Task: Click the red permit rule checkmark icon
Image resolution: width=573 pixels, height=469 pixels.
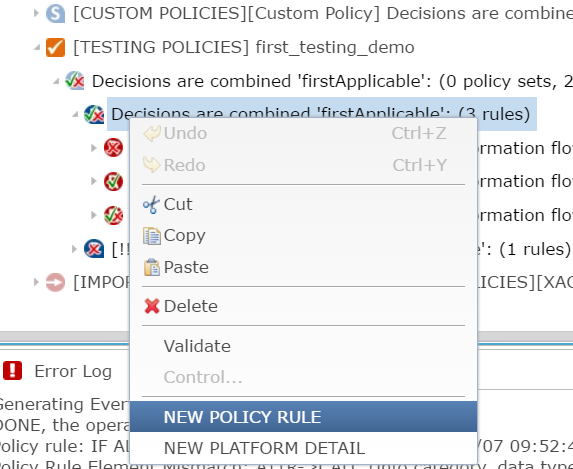Action: tap(113, 181)
